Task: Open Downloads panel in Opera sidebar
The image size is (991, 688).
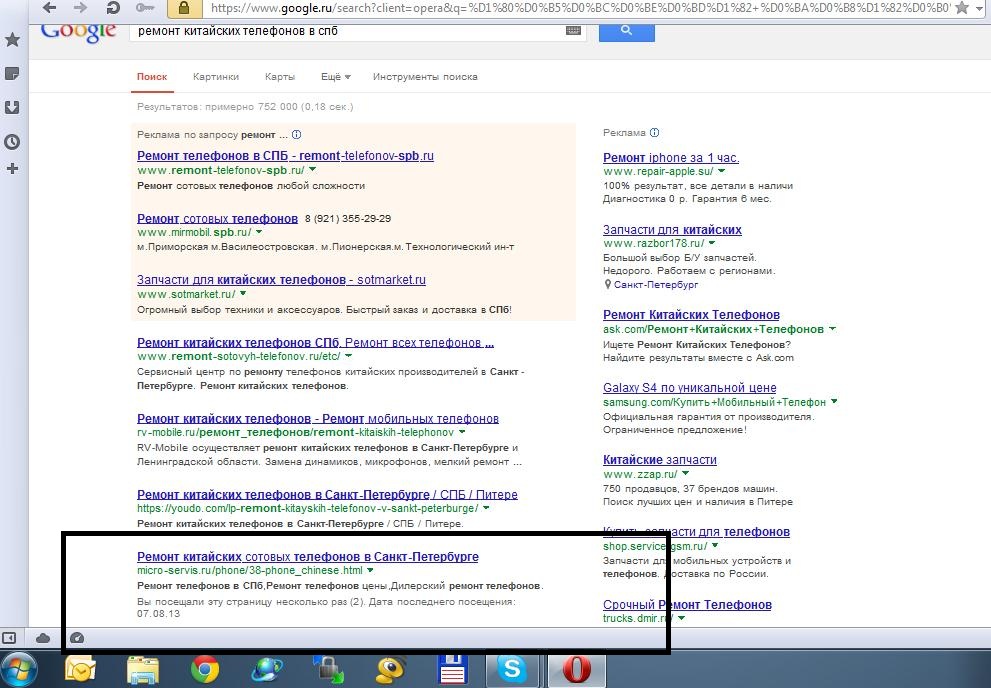Action: click(x=12, y=107)
